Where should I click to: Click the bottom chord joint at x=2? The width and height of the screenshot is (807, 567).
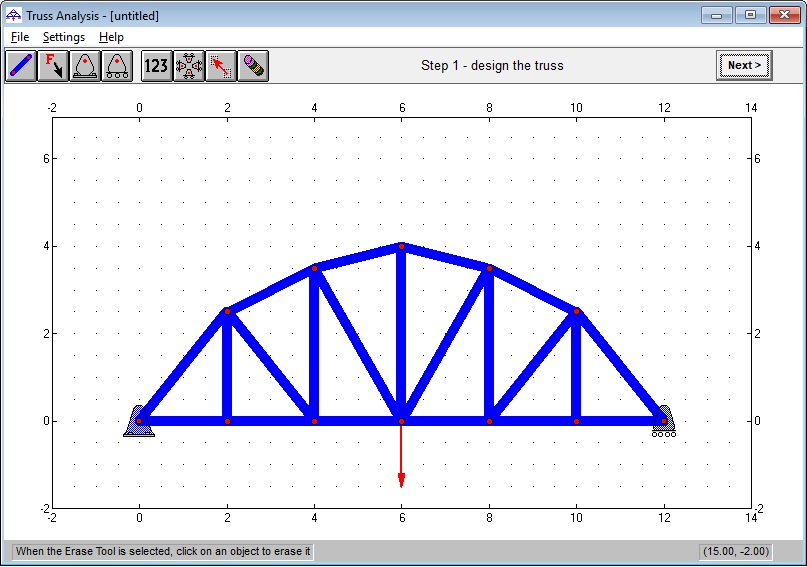pos(227,421)
